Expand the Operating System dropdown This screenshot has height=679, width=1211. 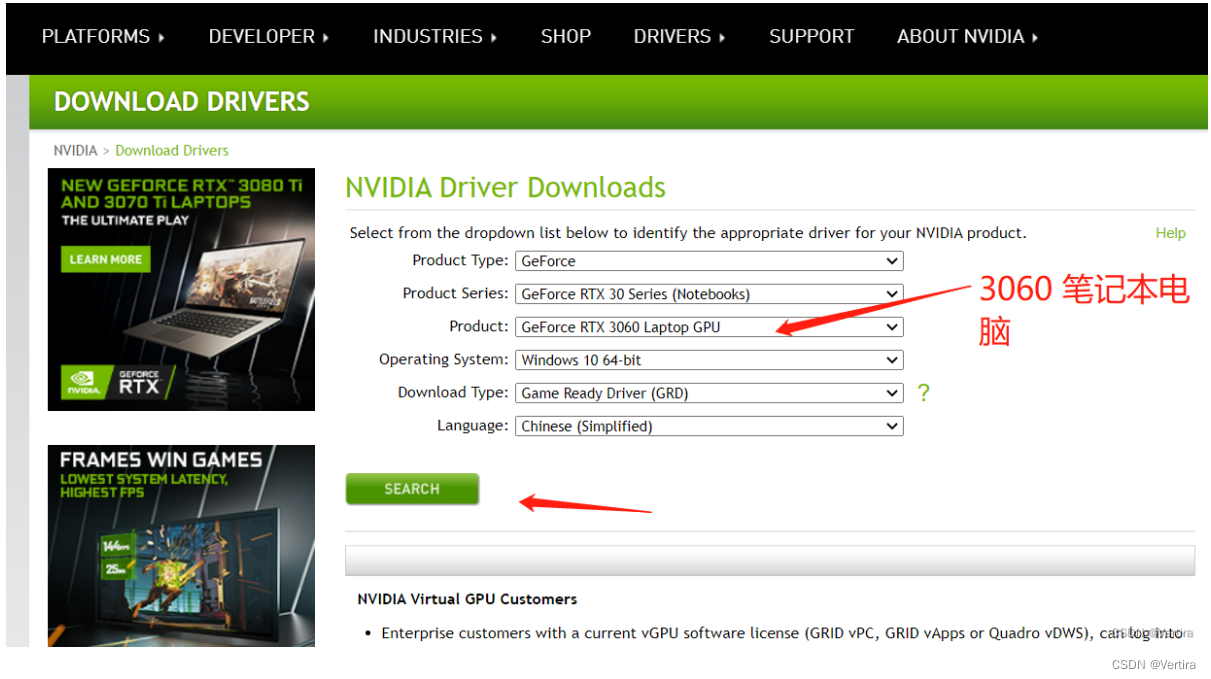click(708, 360)
